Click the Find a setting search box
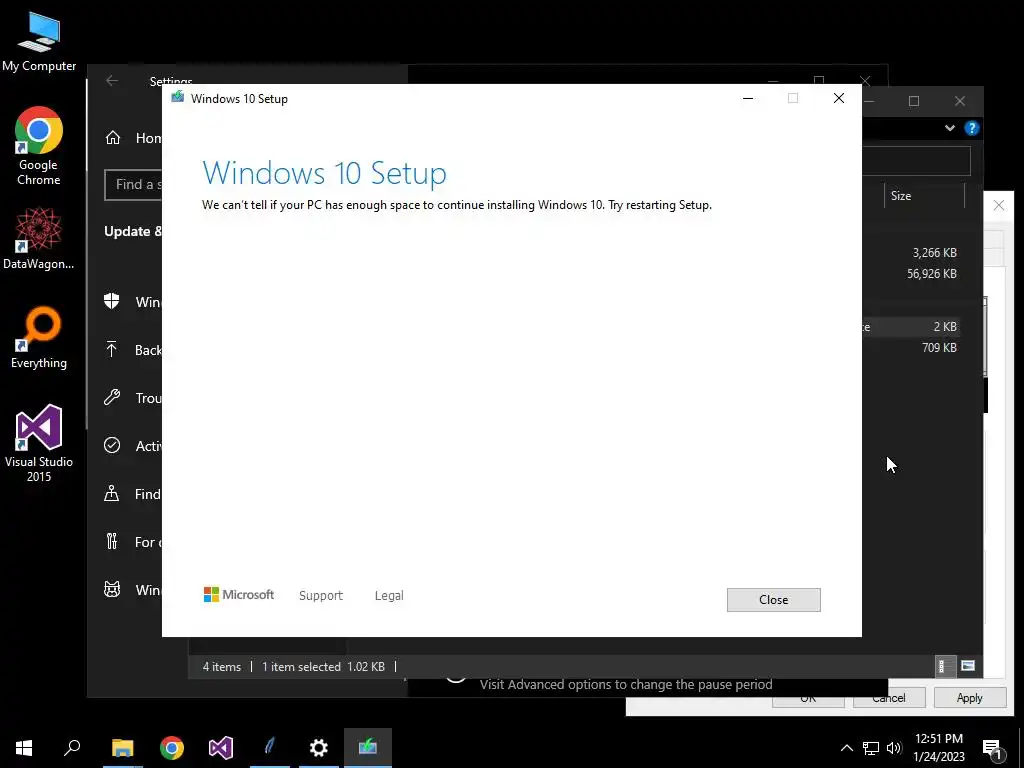The width and height of the screenshot is (1024, 768). [x=133, y=185]
